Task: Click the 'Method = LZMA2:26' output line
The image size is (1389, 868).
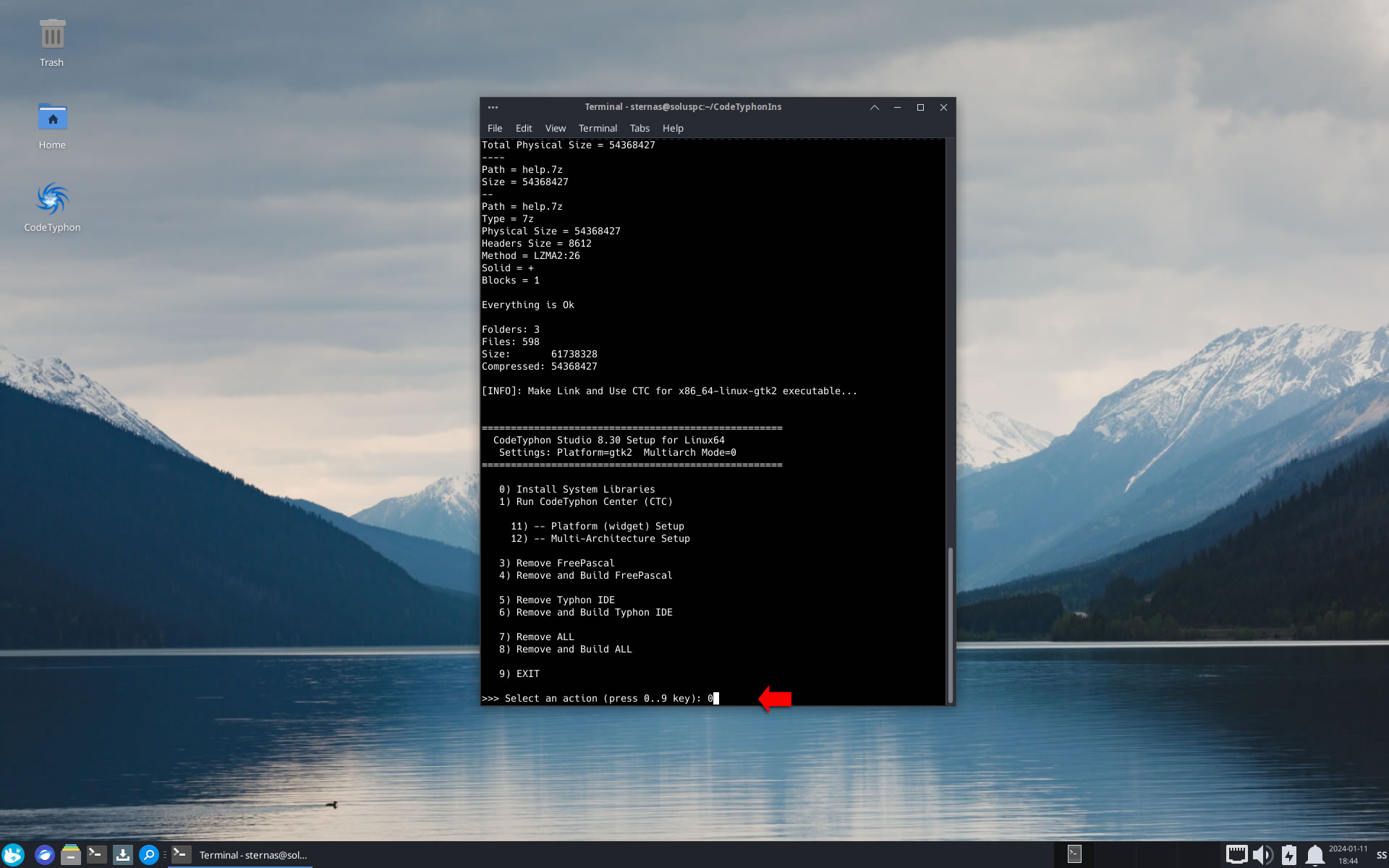Action: click(x=530, y=255)
